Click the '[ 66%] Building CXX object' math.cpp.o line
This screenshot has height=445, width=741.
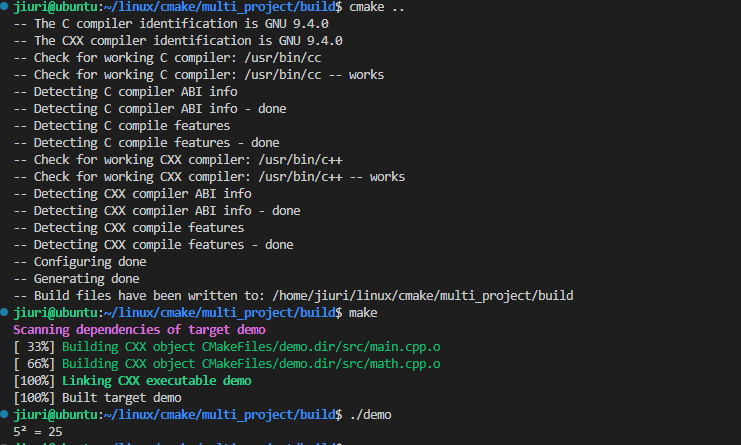pos(227,364)
